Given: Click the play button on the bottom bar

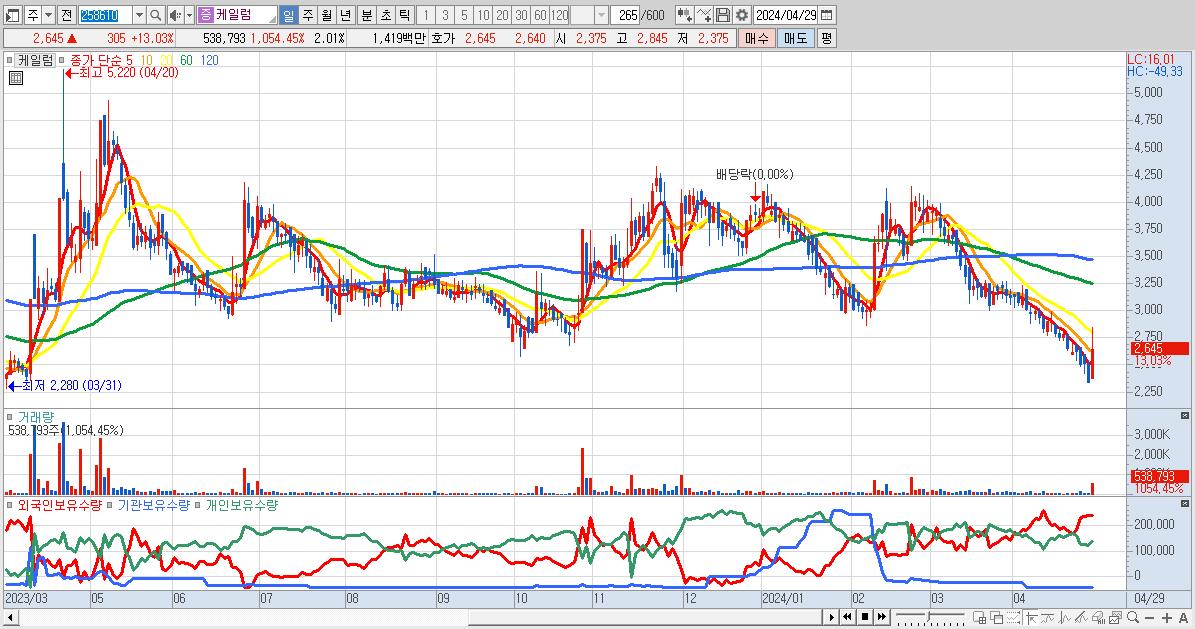Looking at the screenshot, I should coord(831,617).
